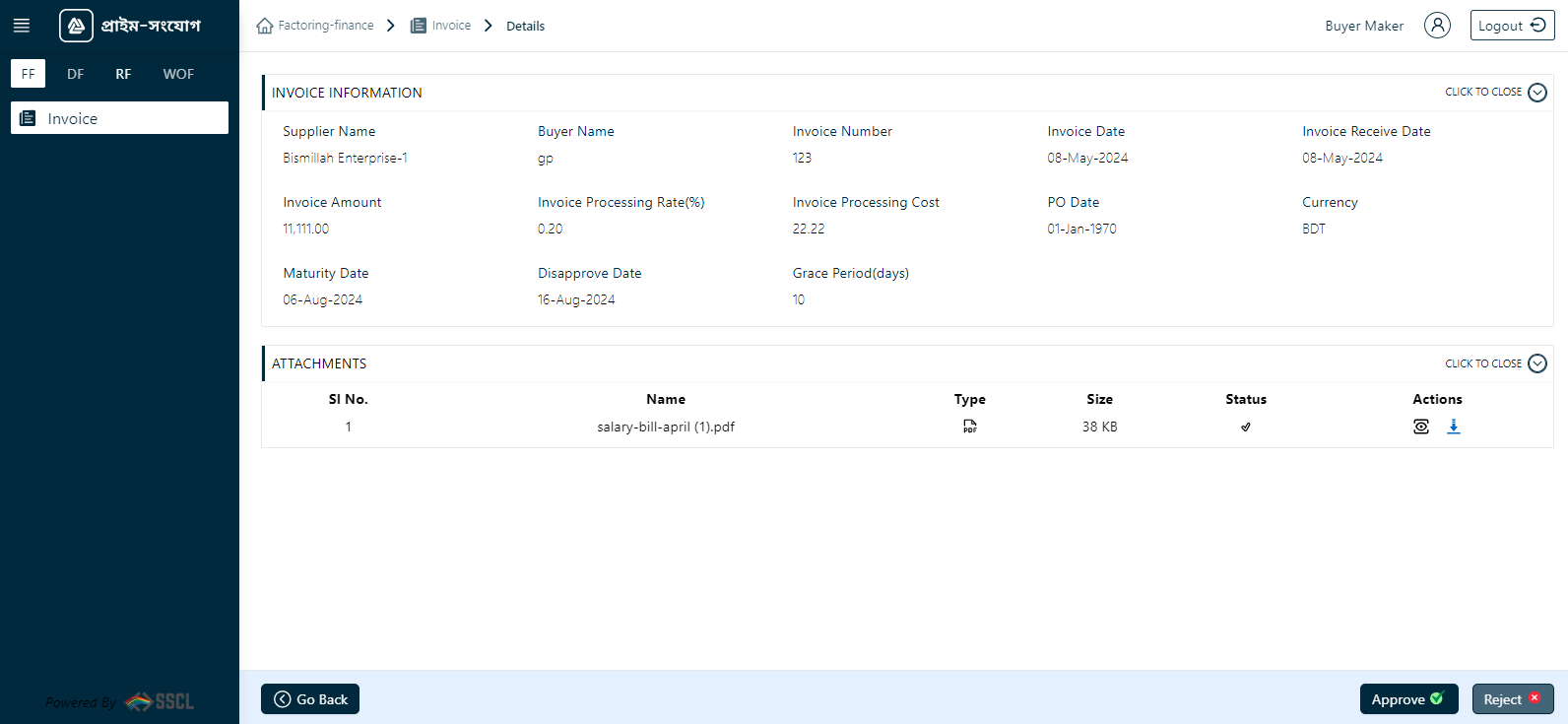Approve the invoice
Screen dimensions: 1568x724
[x=1408, y=699]
